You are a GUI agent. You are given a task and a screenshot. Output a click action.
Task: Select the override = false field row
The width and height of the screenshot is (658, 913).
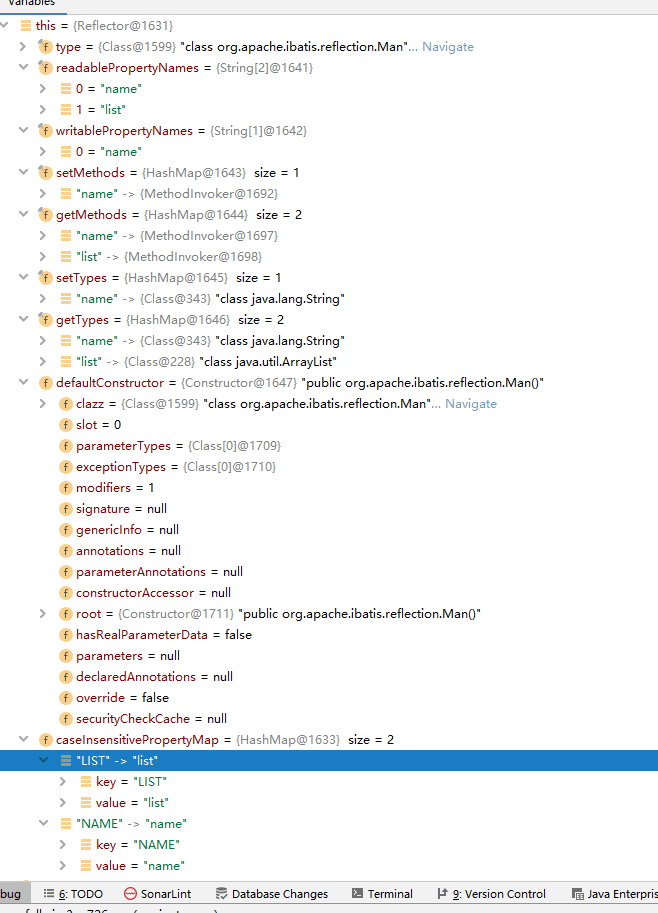[x=329, y=698]
